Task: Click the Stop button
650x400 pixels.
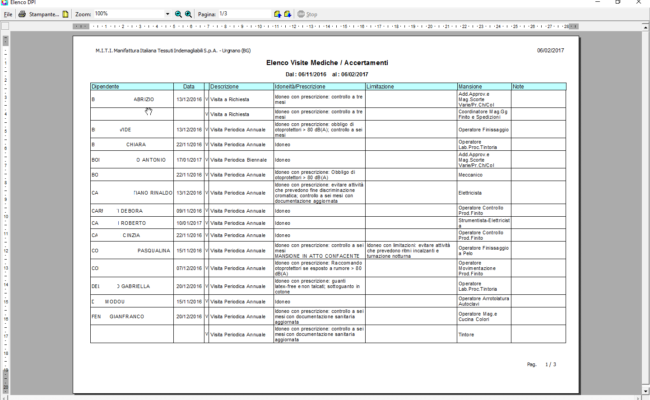Action: 307,14
